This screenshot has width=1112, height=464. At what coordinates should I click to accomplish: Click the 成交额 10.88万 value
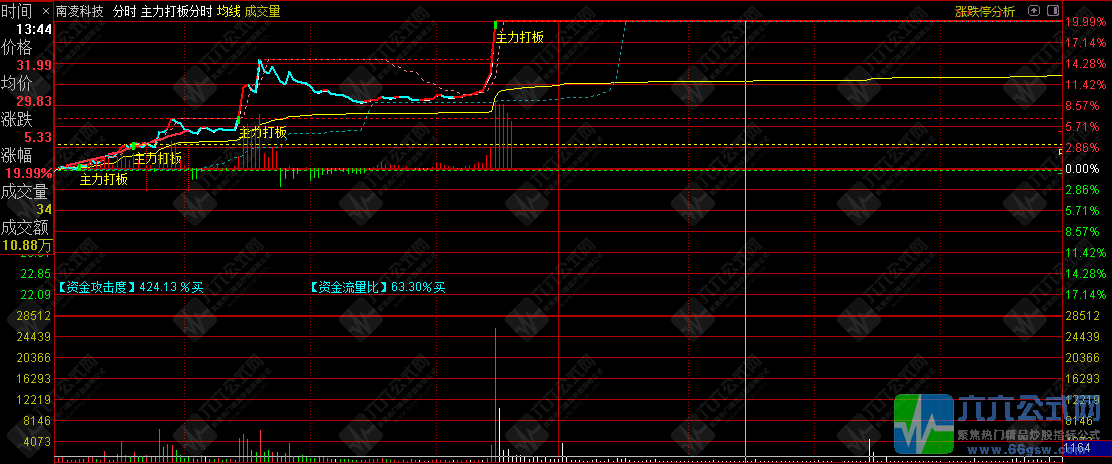coord(27,245)
